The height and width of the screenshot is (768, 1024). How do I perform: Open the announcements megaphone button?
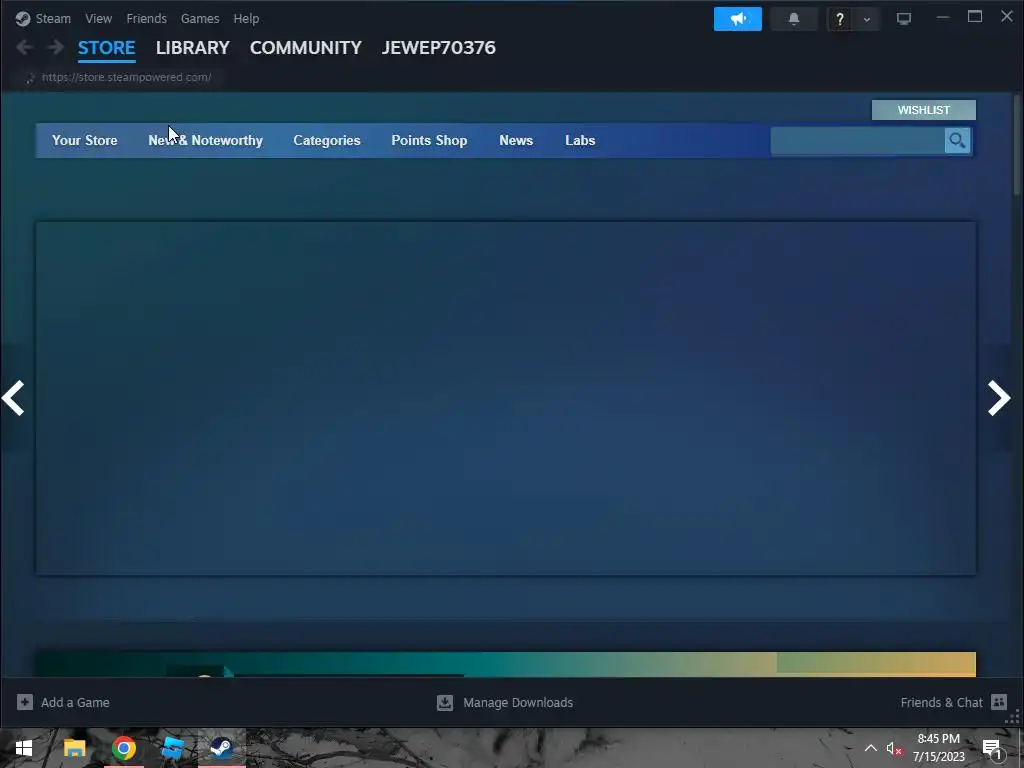click(x=737, y=19)
